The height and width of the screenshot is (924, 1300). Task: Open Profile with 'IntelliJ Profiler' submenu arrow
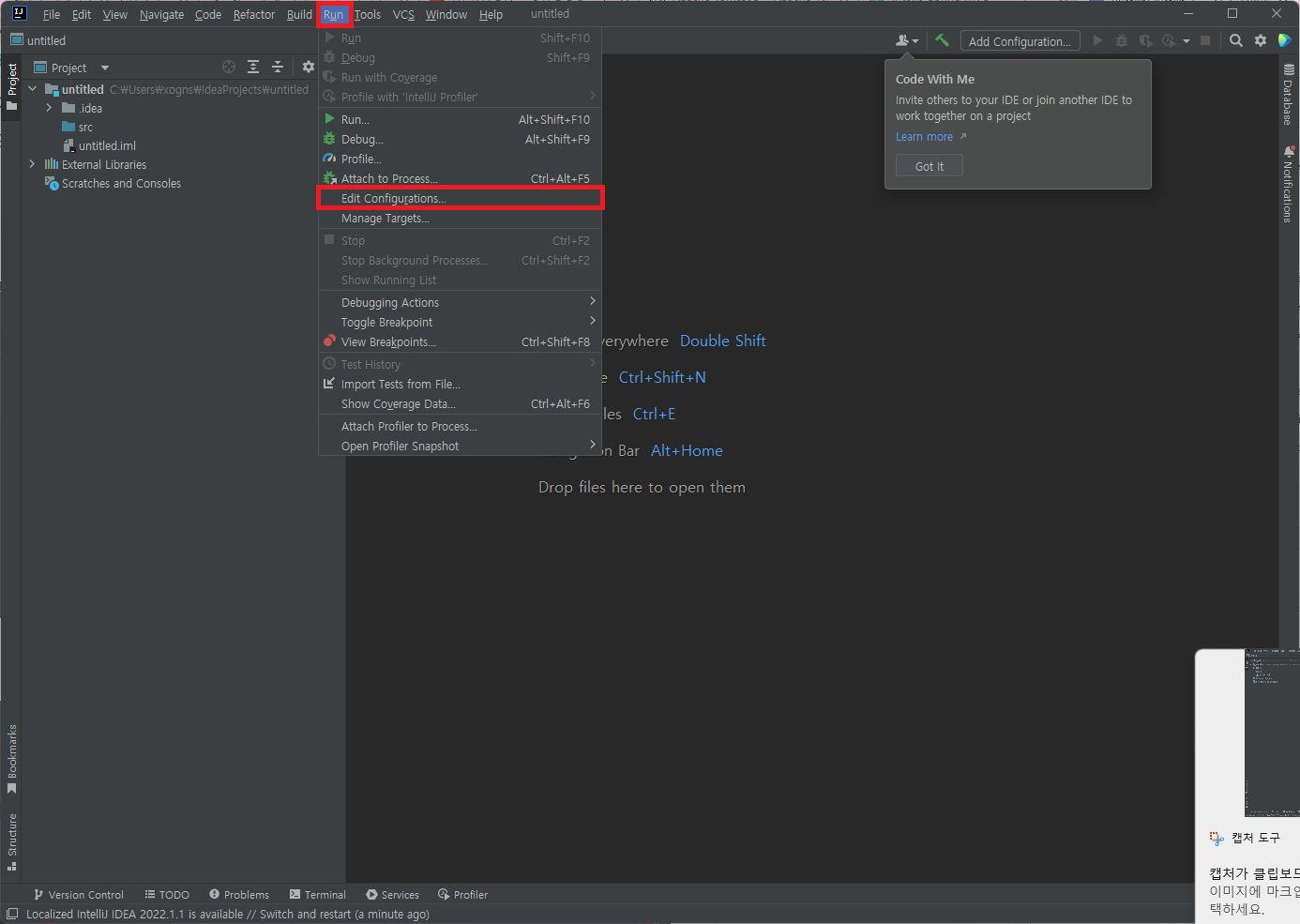pyautogui.click(x=593, y=96)
